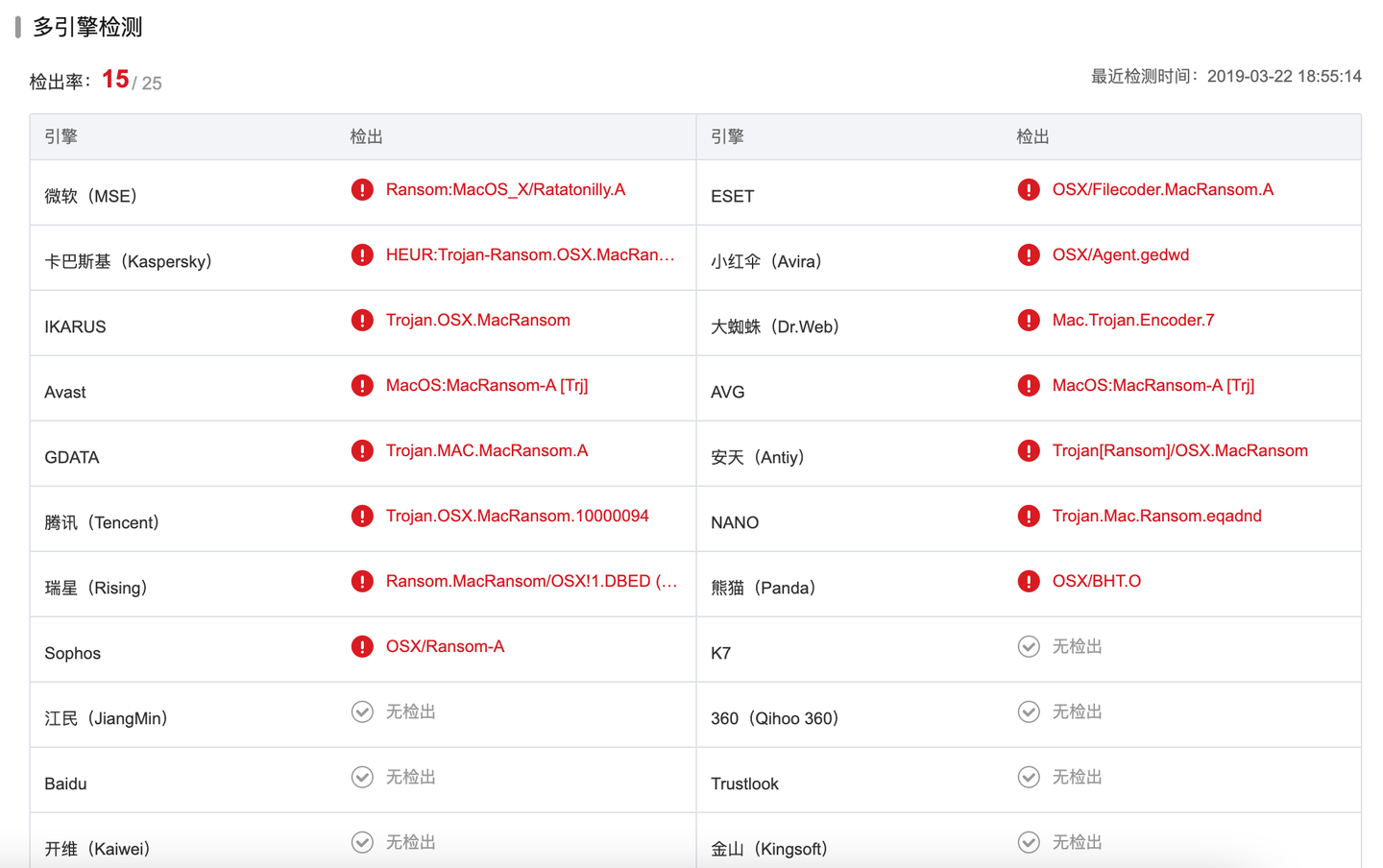The image size is (1383, 868).
Task: Click engine name NANO
Action: pos(735,522)
